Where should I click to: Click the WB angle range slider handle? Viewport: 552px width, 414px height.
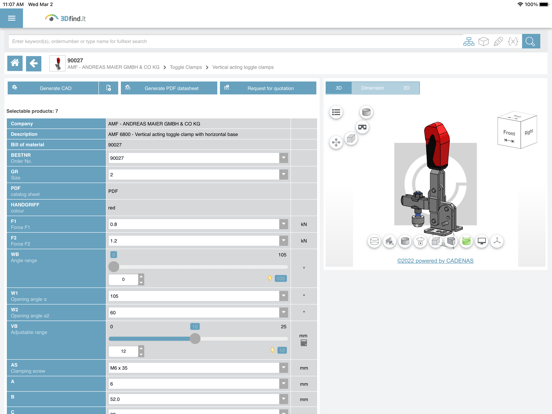pos(114,267)
